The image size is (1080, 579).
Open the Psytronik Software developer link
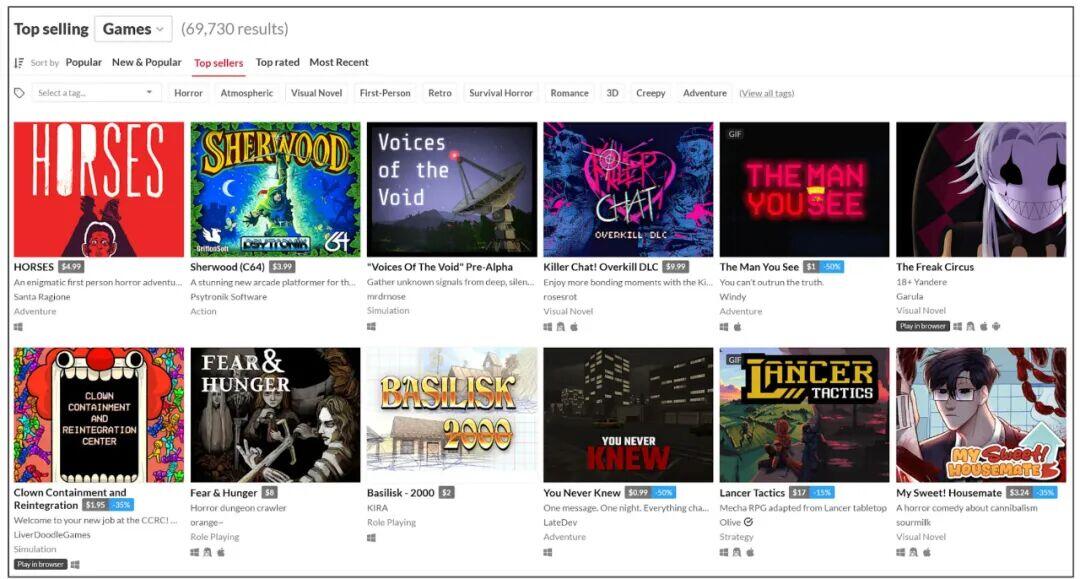(x=229, y=297)
